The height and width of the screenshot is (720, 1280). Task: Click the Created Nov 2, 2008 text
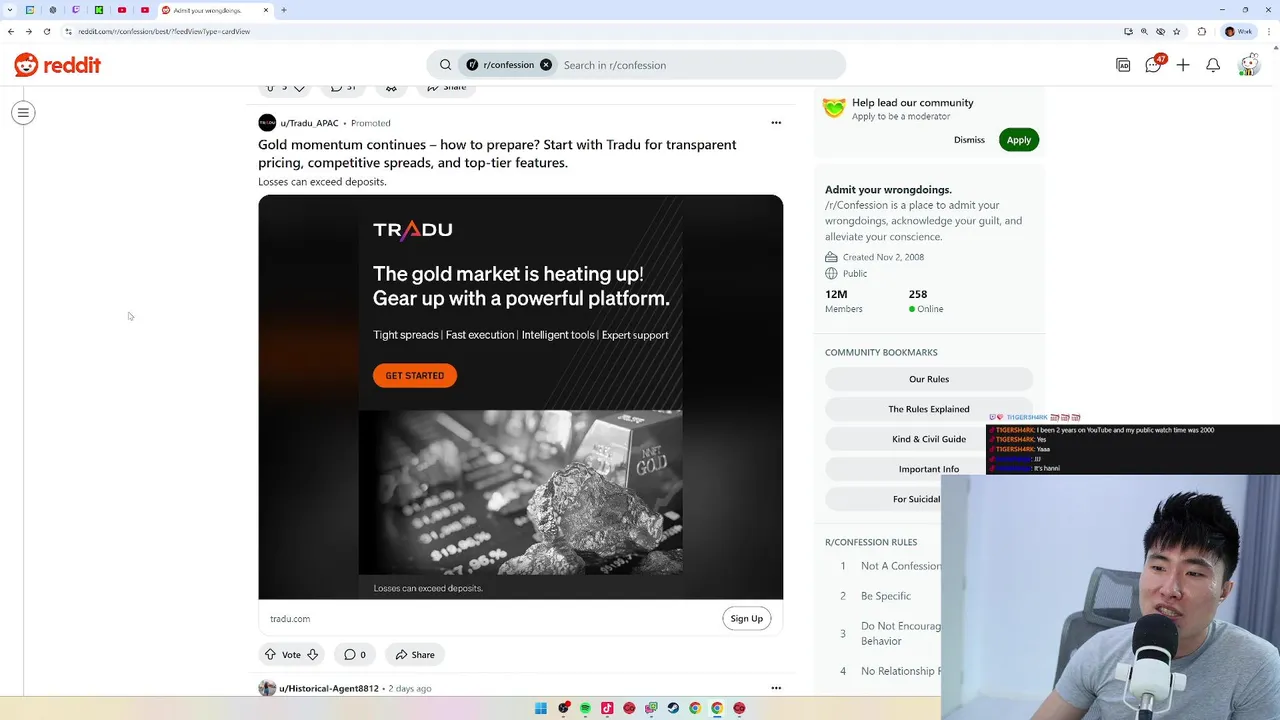(883, 257)
